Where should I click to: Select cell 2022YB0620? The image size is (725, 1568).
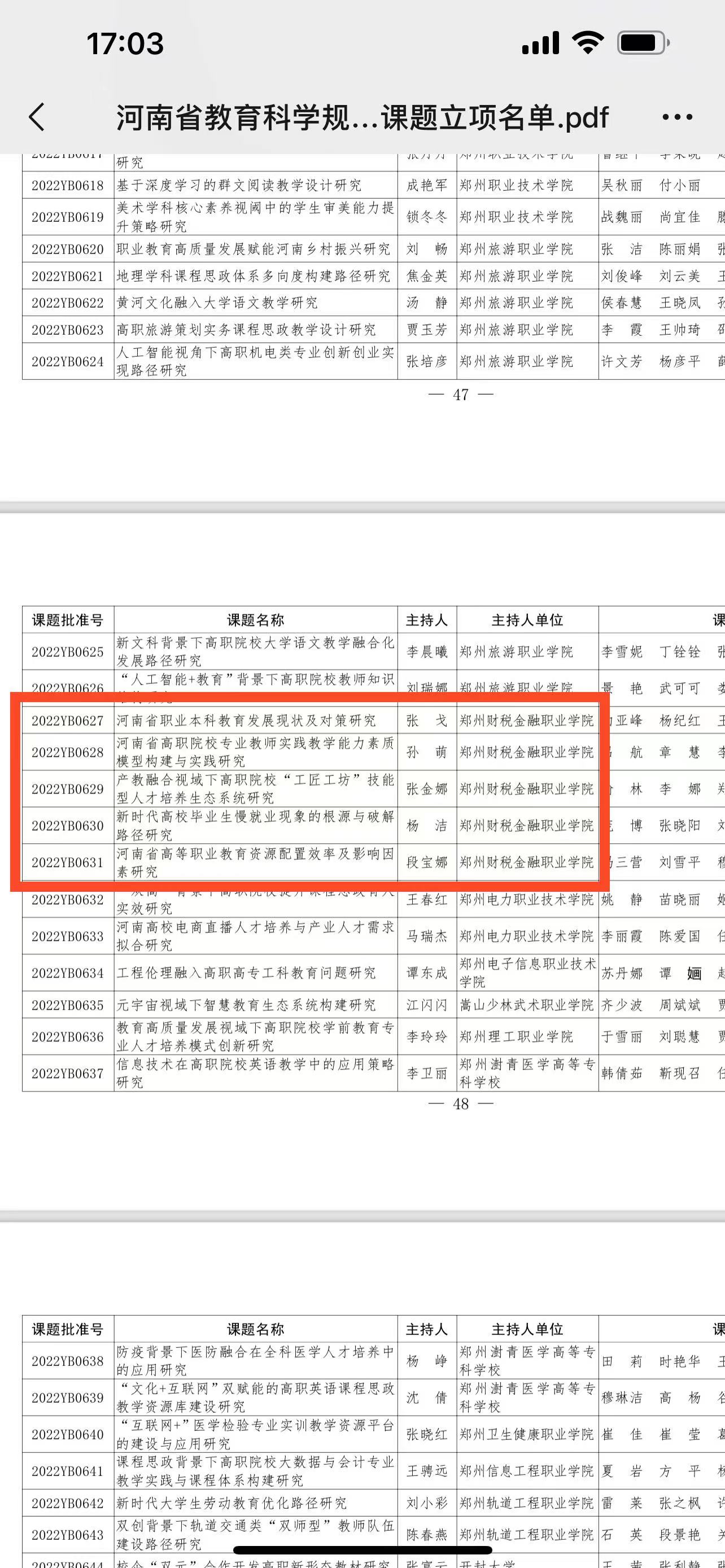[68, 249]
